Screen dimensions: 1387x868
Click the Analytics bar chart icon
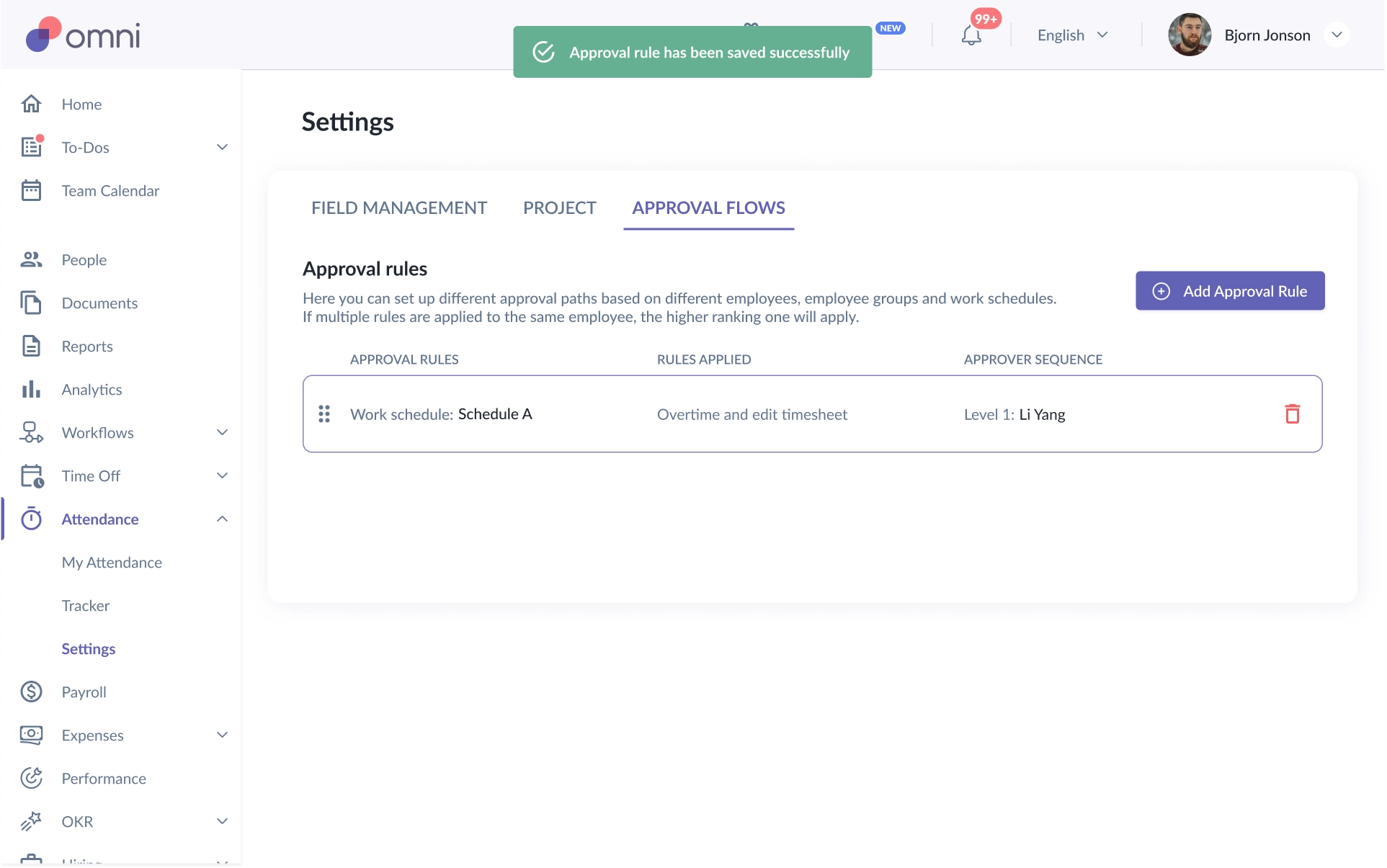click(31, 389)
